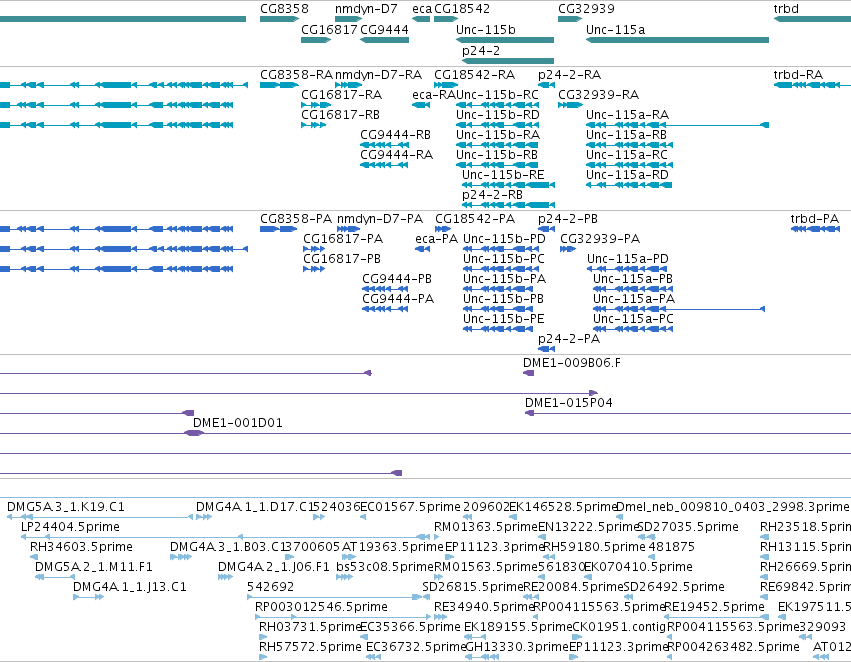
Task: Open the DME1-001D01 insertion label
Action: tap(238, 423)
